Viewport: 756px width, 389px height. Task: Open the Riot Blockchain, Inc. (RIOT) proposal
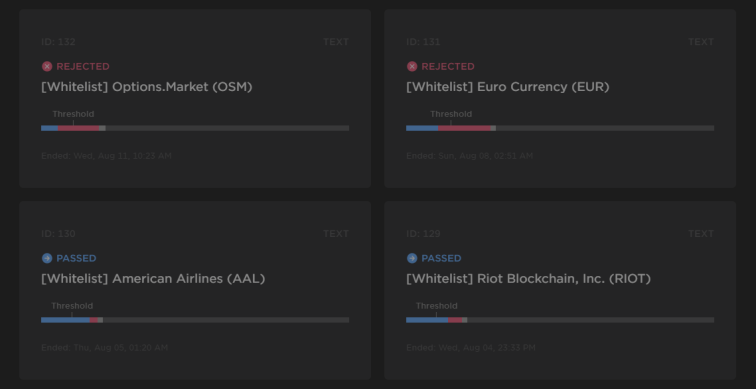coord(528,279)
